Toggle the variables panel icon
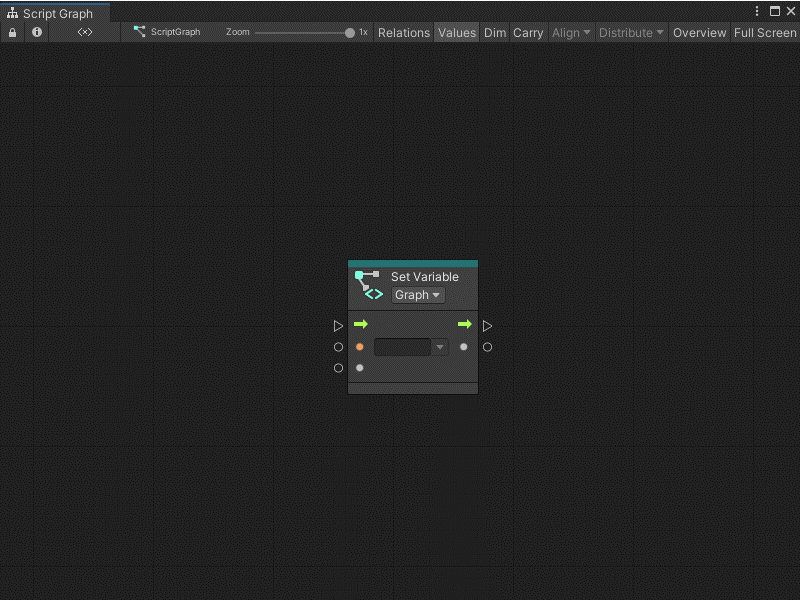Viewport: 800px width, 600px height. pos(85,32)
